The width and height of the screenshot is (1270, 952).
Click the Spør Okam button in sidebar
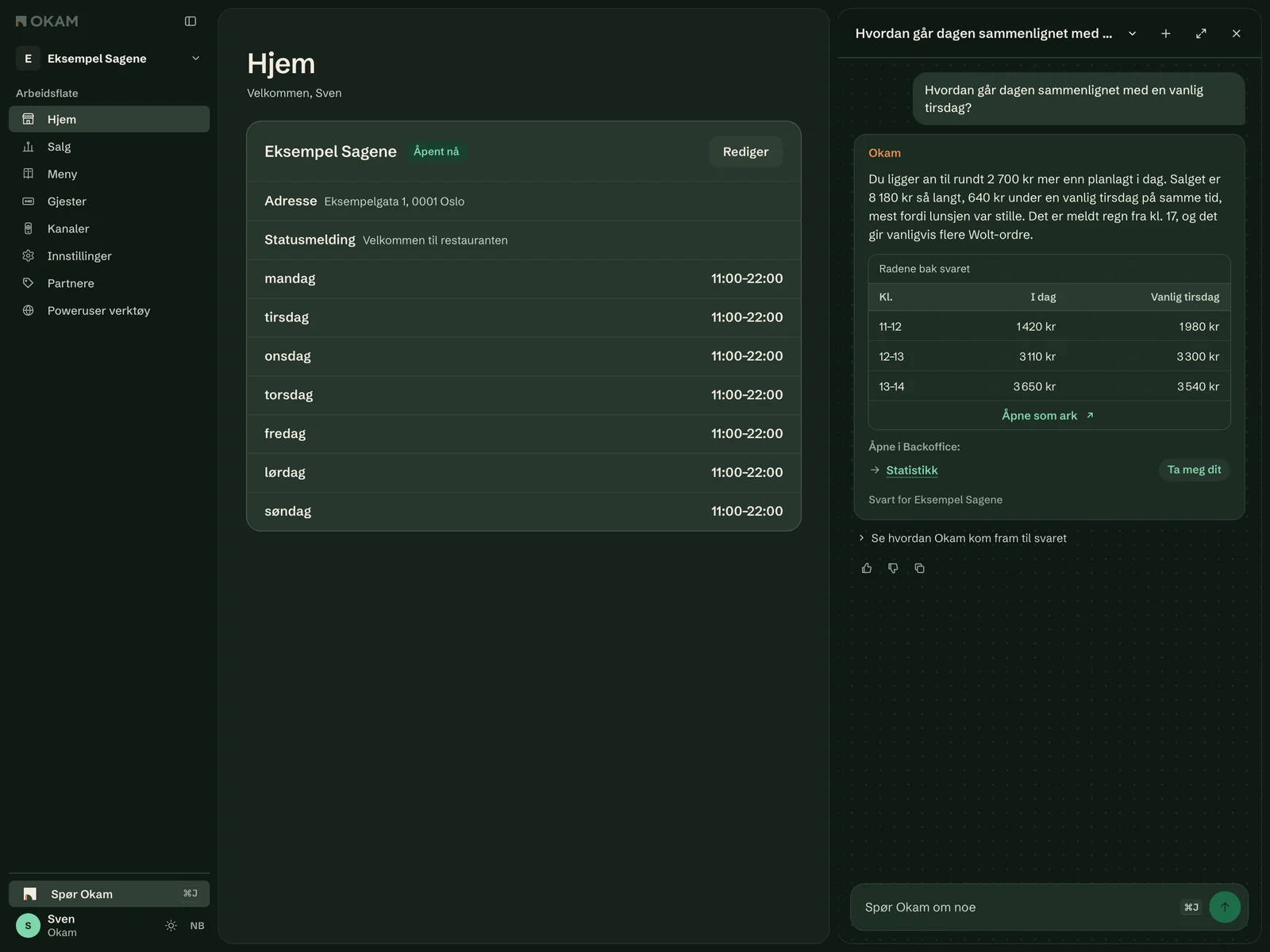coord(109,894)
